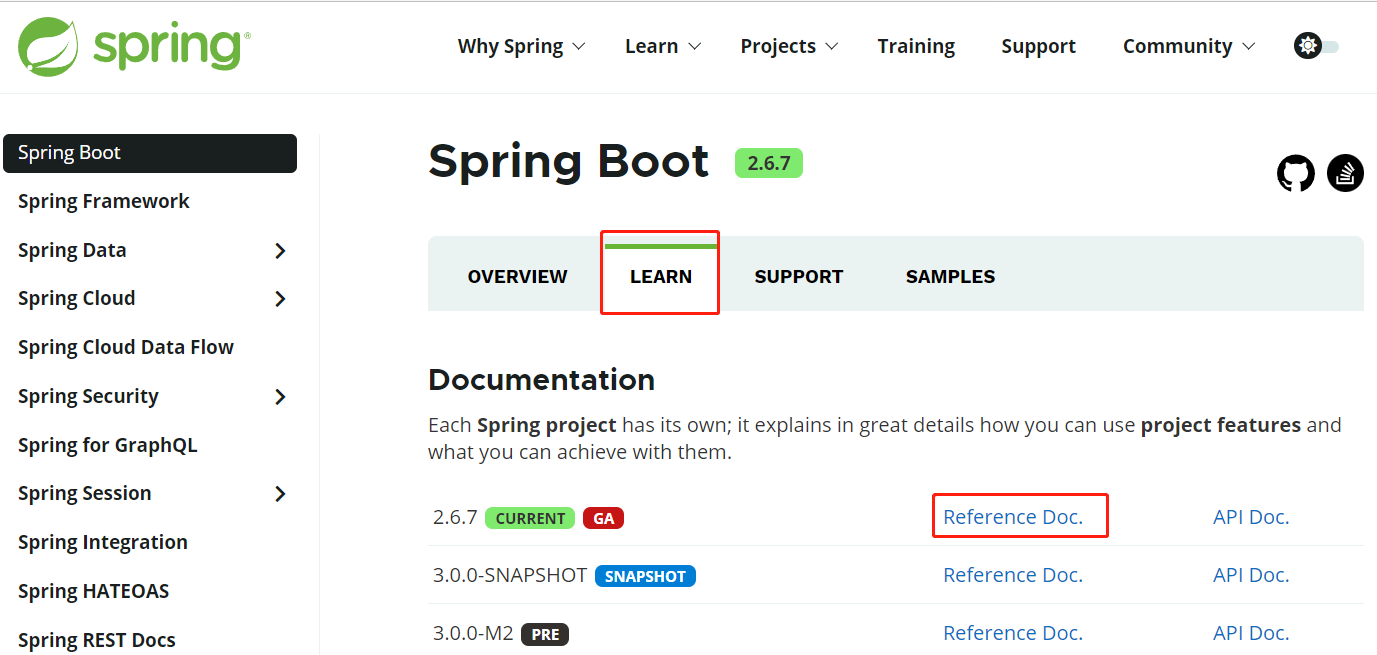
Task: Select Spring HATEOAS in sidebar
Action: pyautogui.click(x=93, y=591)
